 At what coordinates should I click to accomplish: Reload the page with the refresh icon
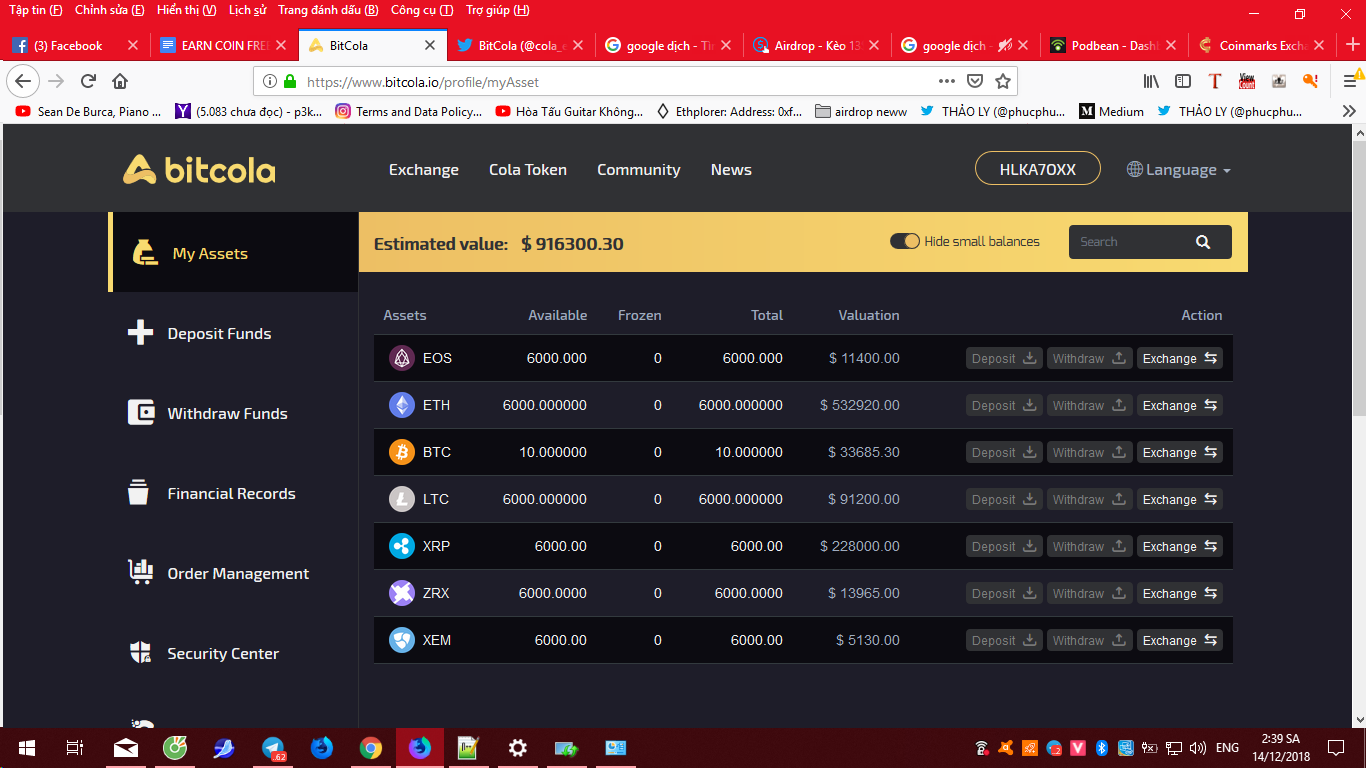[x=88, y=81]
